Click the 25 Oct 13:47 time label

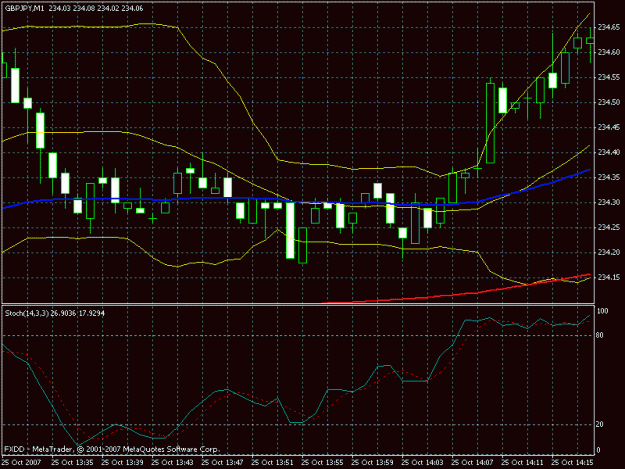[222, 463]
